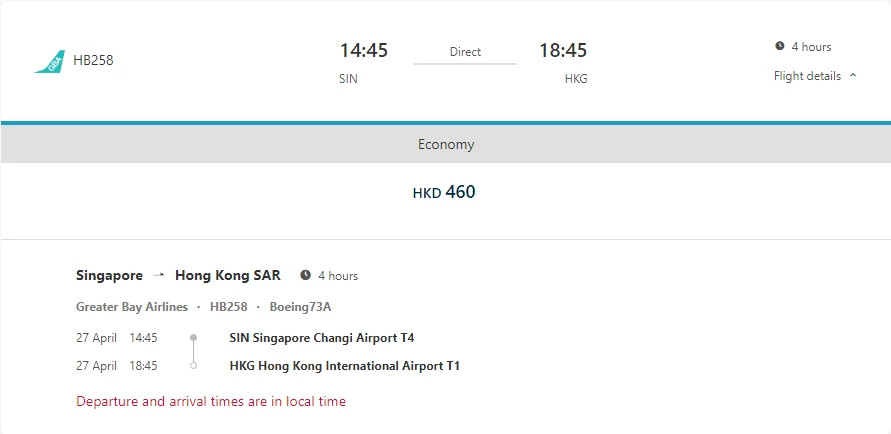Click the Boeing73A aircraft type
The height and width of the screenshot is (434, 891).
click(x=300, y=307)
